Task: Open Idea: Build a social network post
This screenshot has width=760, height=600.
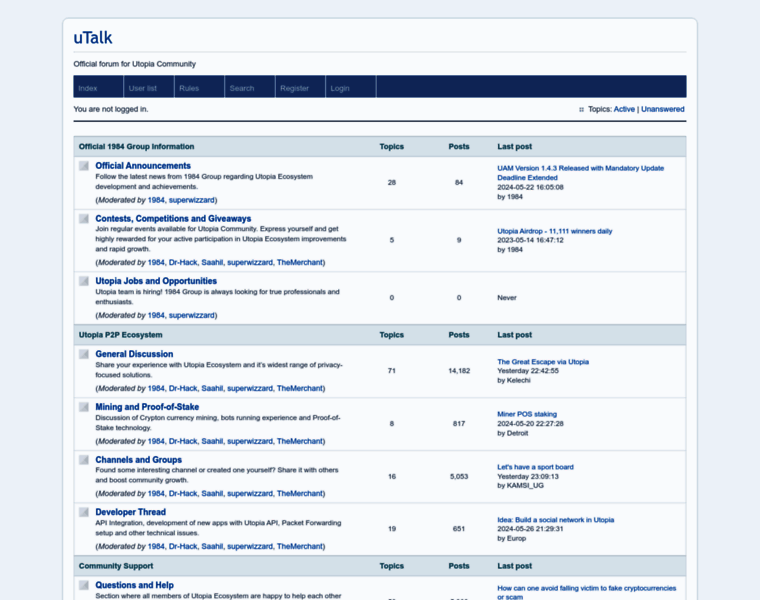Action: [555, 520]
